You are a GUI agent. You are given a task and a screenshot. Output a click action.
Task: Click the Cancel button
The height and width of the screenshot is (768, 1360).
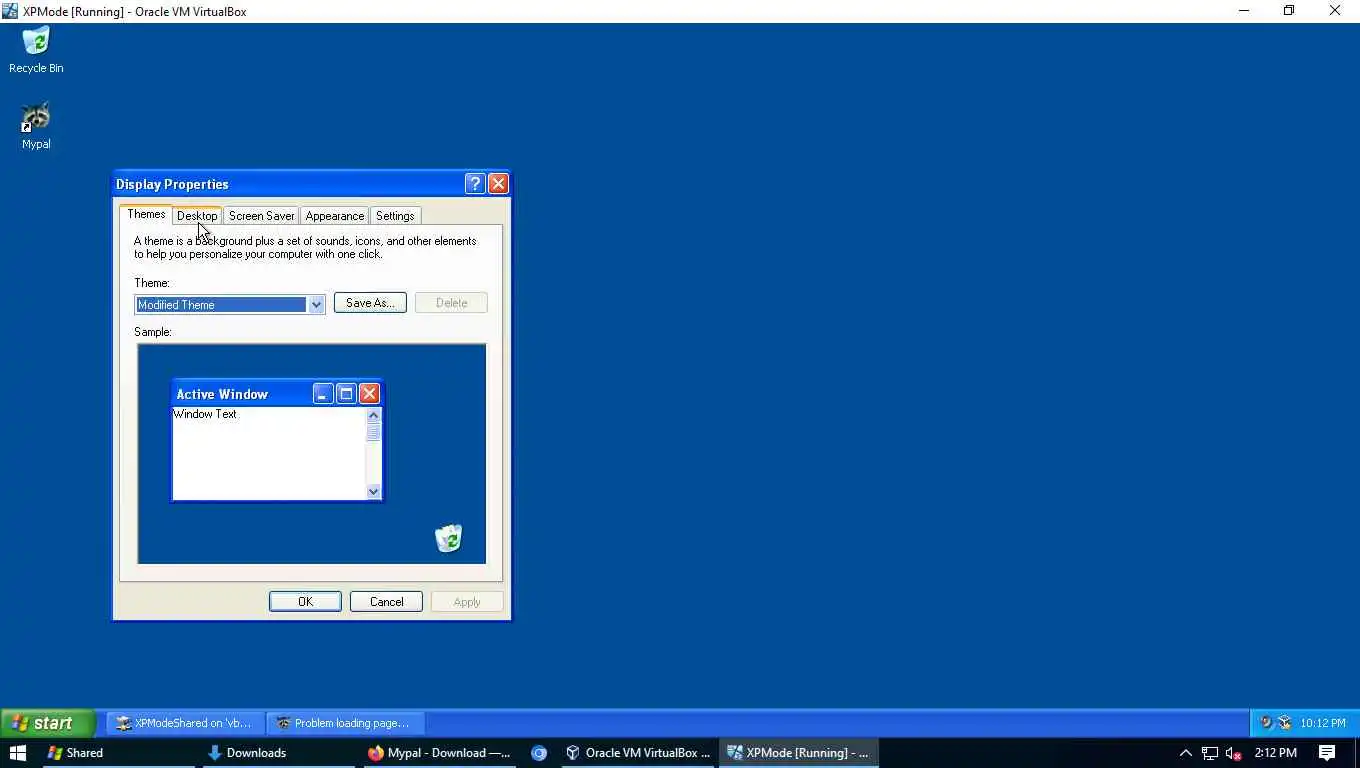386,602
